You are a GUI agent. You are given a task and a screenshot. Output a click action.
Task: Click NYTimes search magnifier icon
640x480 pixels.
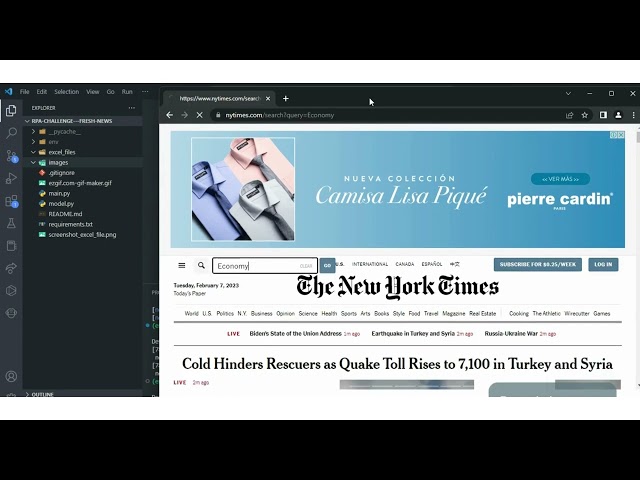[201, 265]
